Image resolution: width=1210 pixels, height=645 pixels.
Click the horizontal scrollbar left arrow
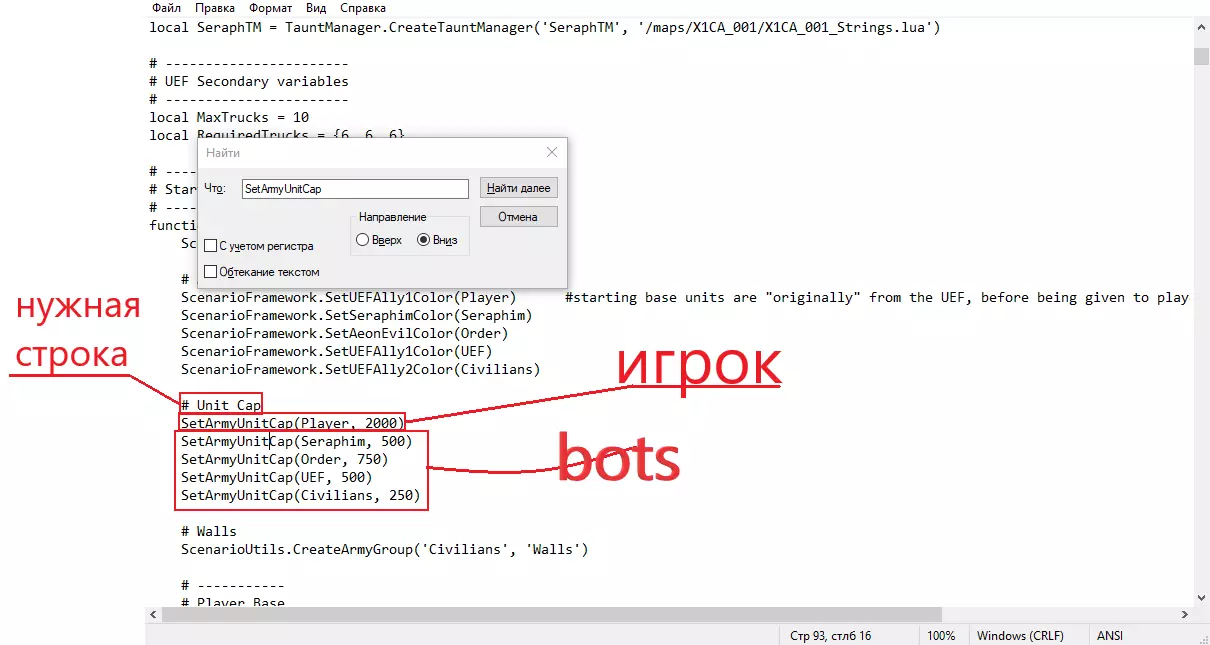pos(153,614)
